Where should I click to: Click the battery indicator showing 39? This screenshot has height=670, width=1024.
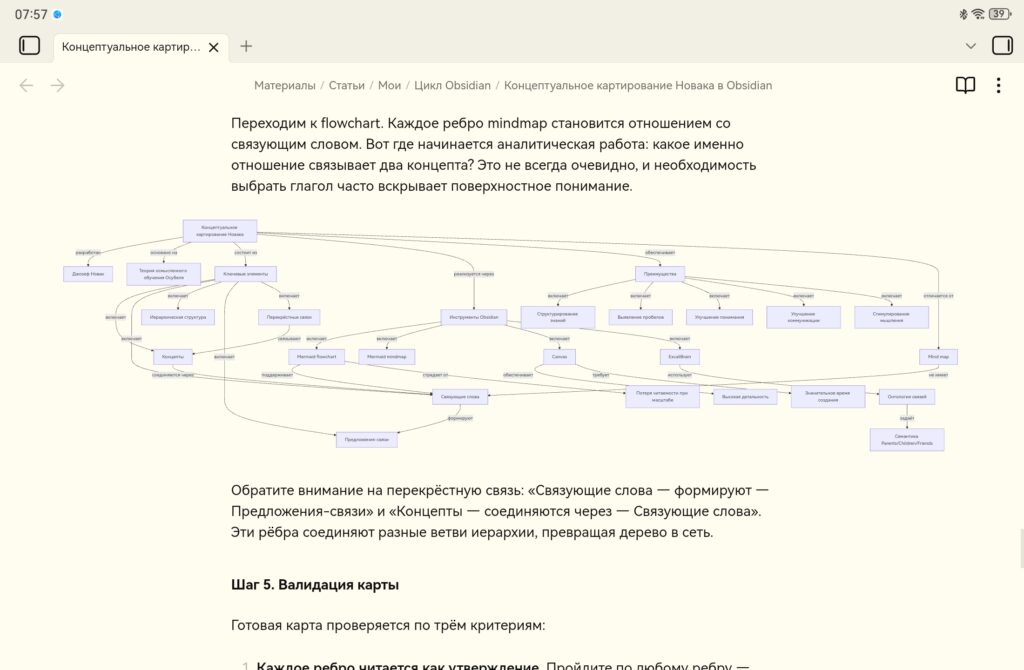coord(1000,14)
